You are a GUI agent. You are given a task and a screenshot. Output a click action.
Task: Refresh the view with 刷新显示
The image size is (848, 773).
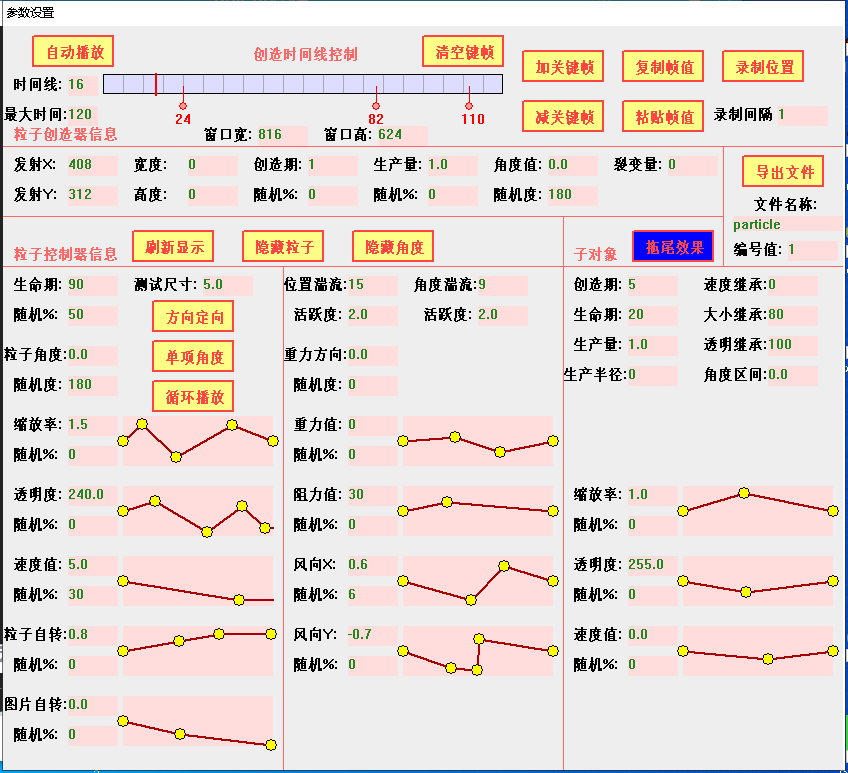click(x=173, y=247)
